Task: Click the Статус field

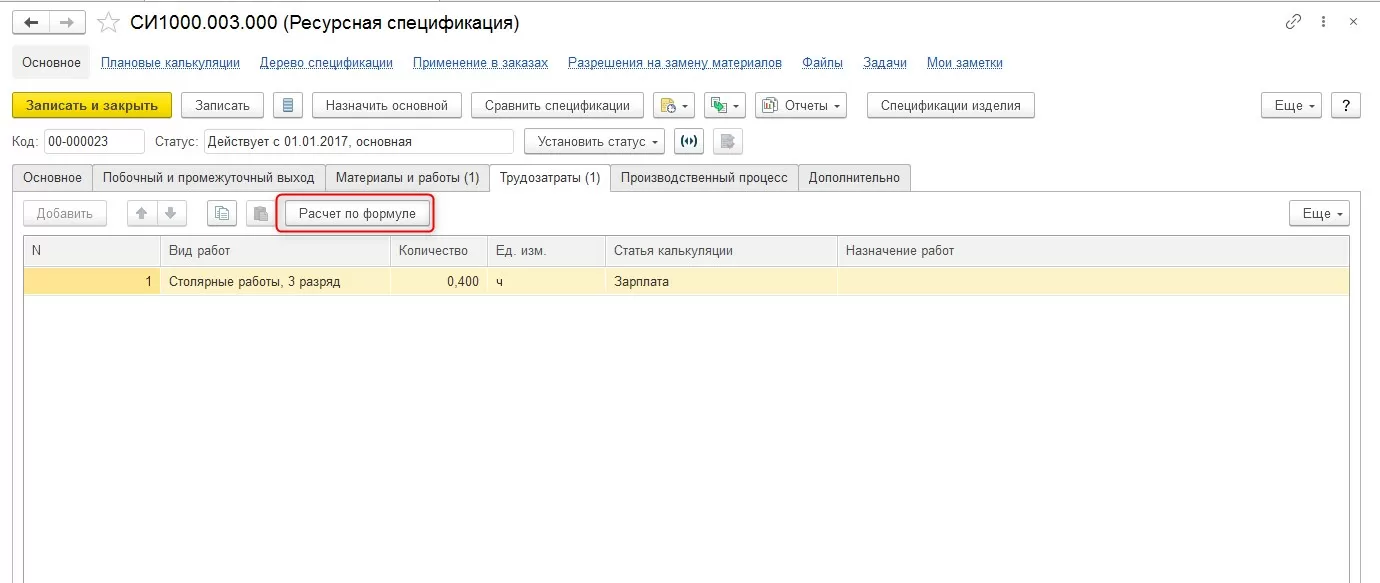Action: (x=358, y=141)
